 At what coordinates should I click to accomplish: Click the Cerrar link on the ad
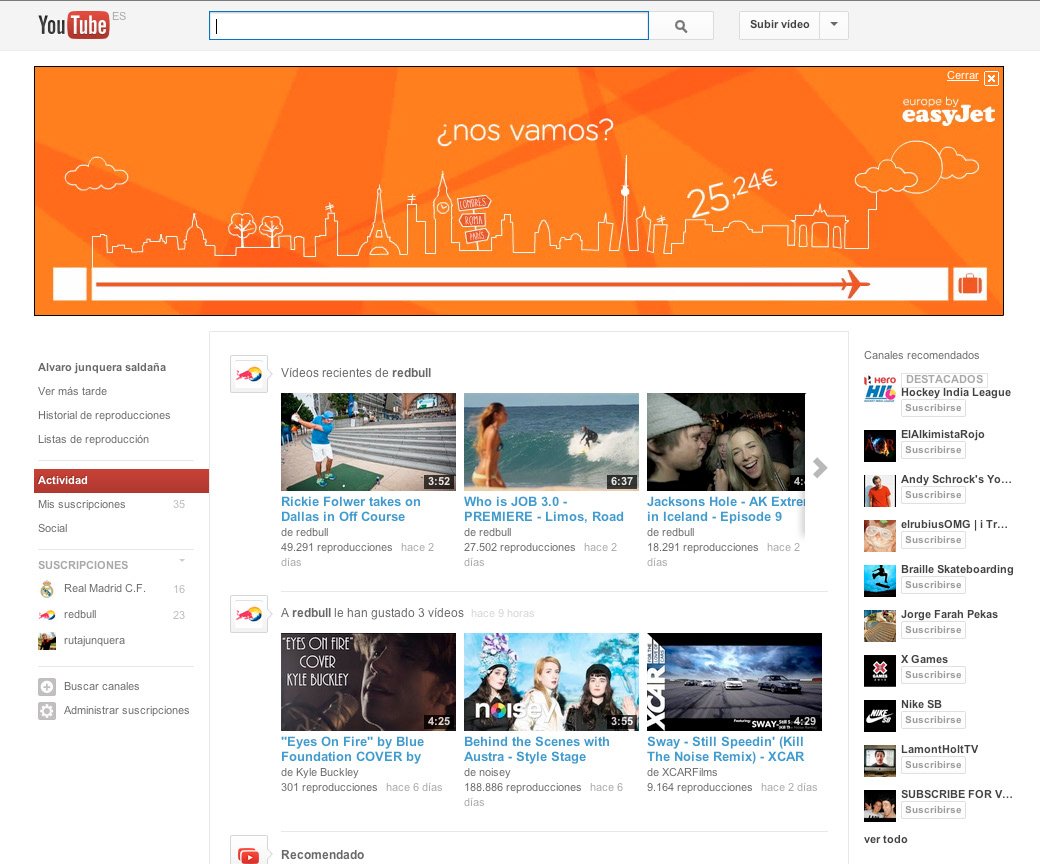[x=962, y=76]
